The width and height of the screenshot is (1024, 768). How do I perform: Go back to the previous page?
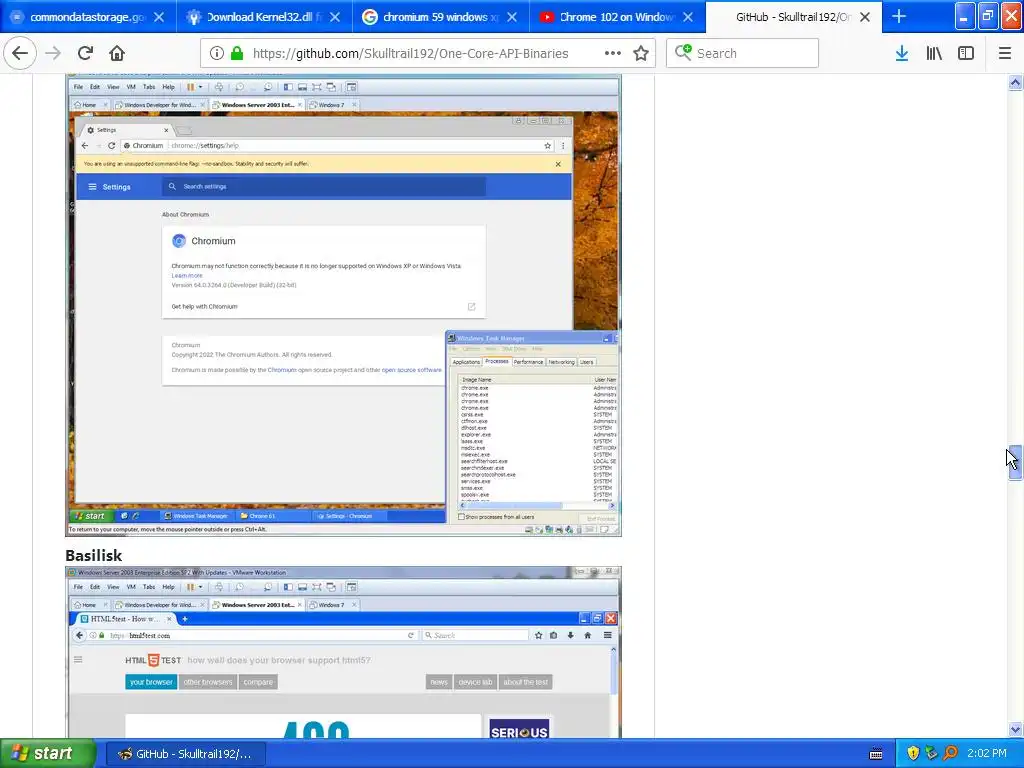pyautogui.click(x=20, y=53)
